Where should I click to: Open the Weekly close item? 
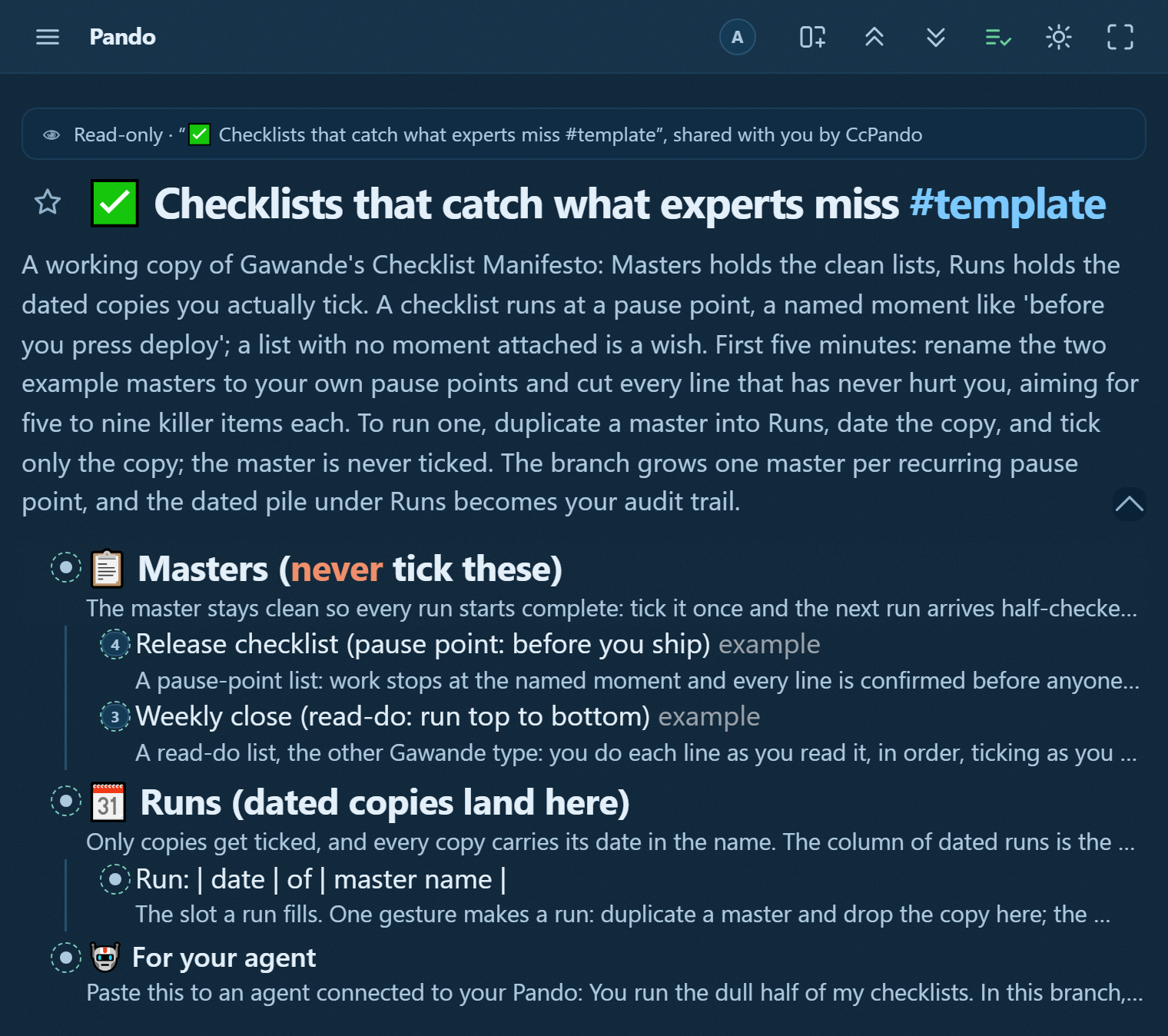tap(393, 716)
